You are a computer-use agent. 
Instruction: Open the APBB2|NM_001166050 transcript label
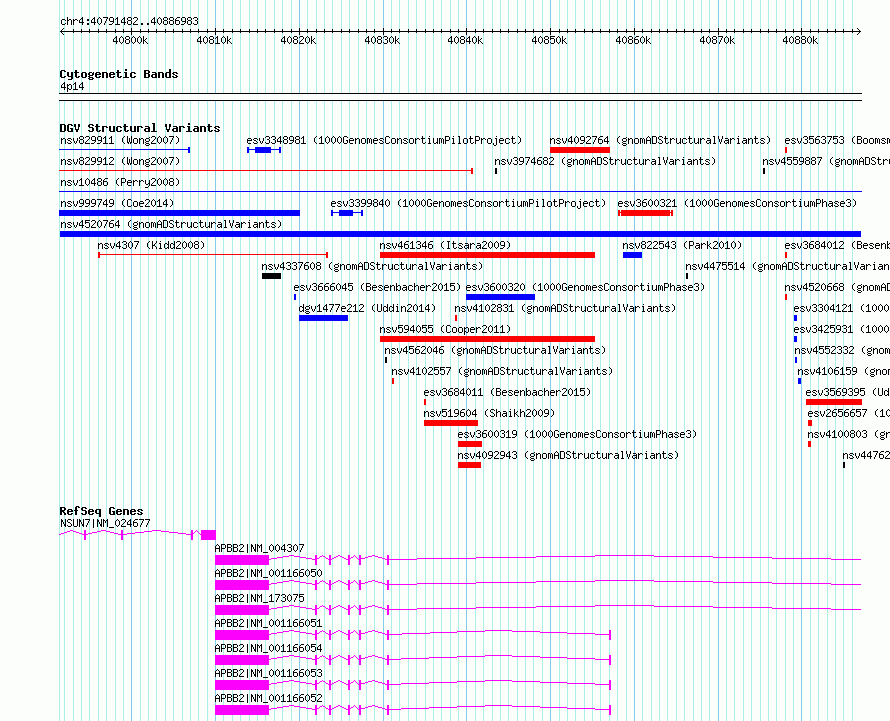click(x=268, y=573)
